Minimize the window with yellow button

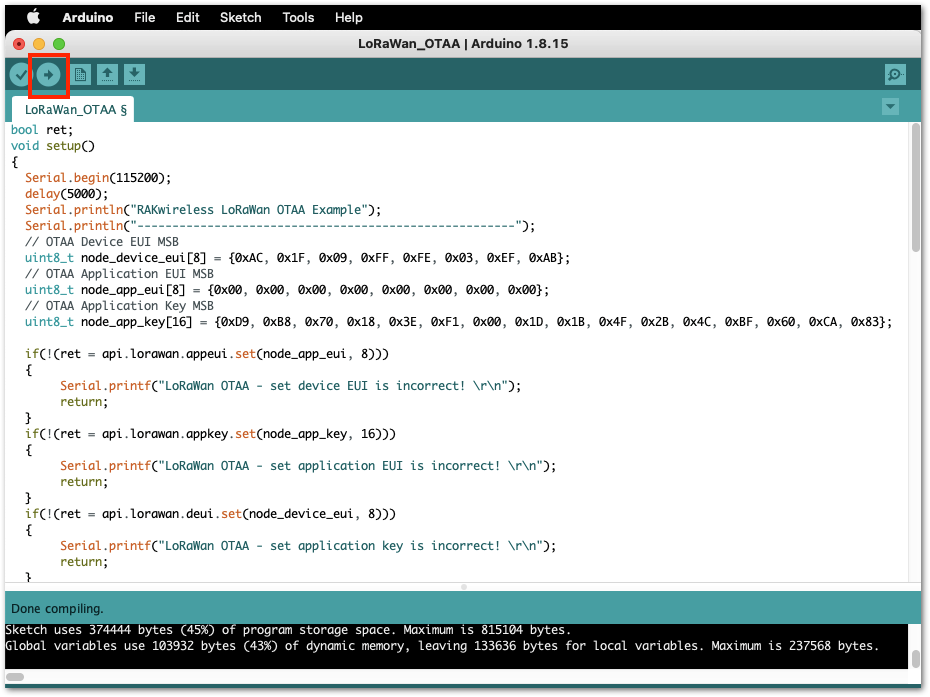39,44
